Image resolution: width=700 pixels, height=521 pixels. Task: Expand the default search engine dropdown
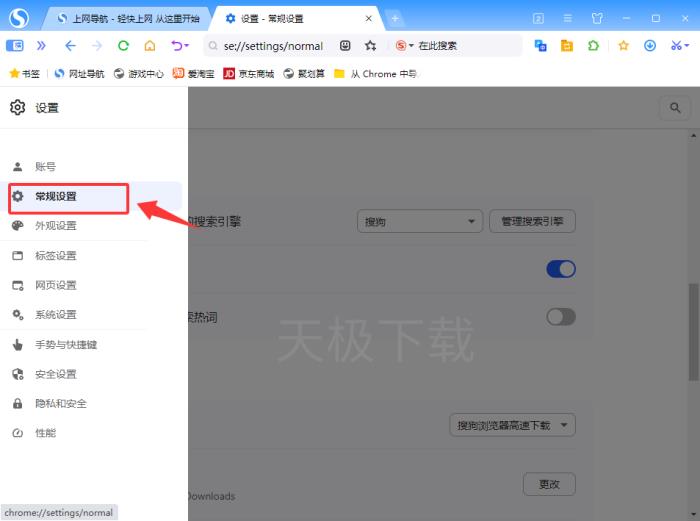click(x=420, y=221)
